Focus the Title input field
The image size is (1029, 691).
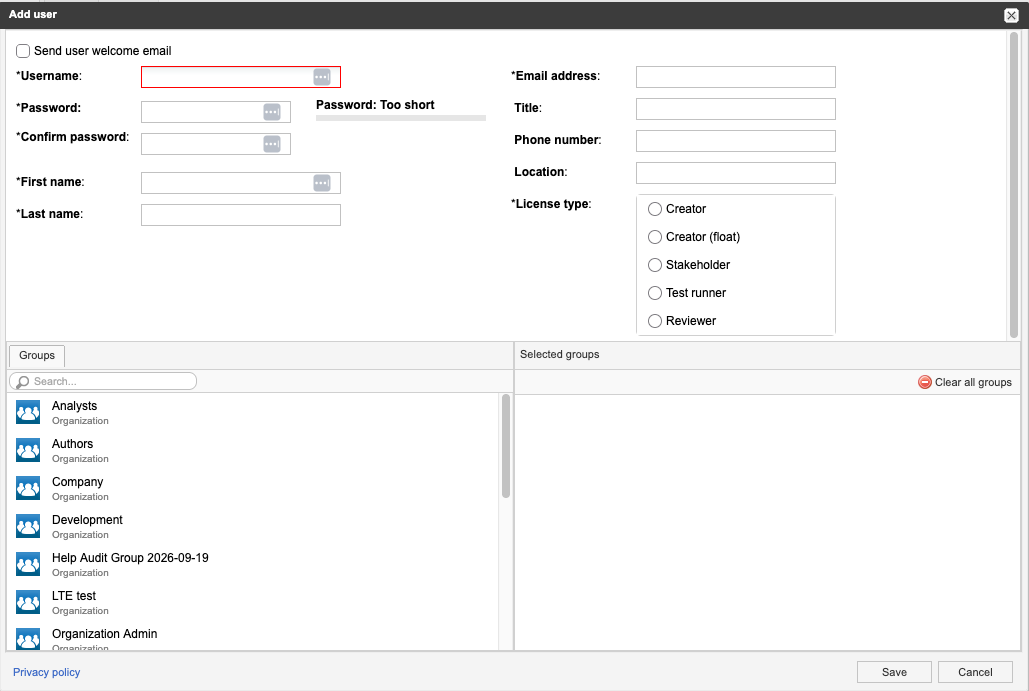coord(736,109)
